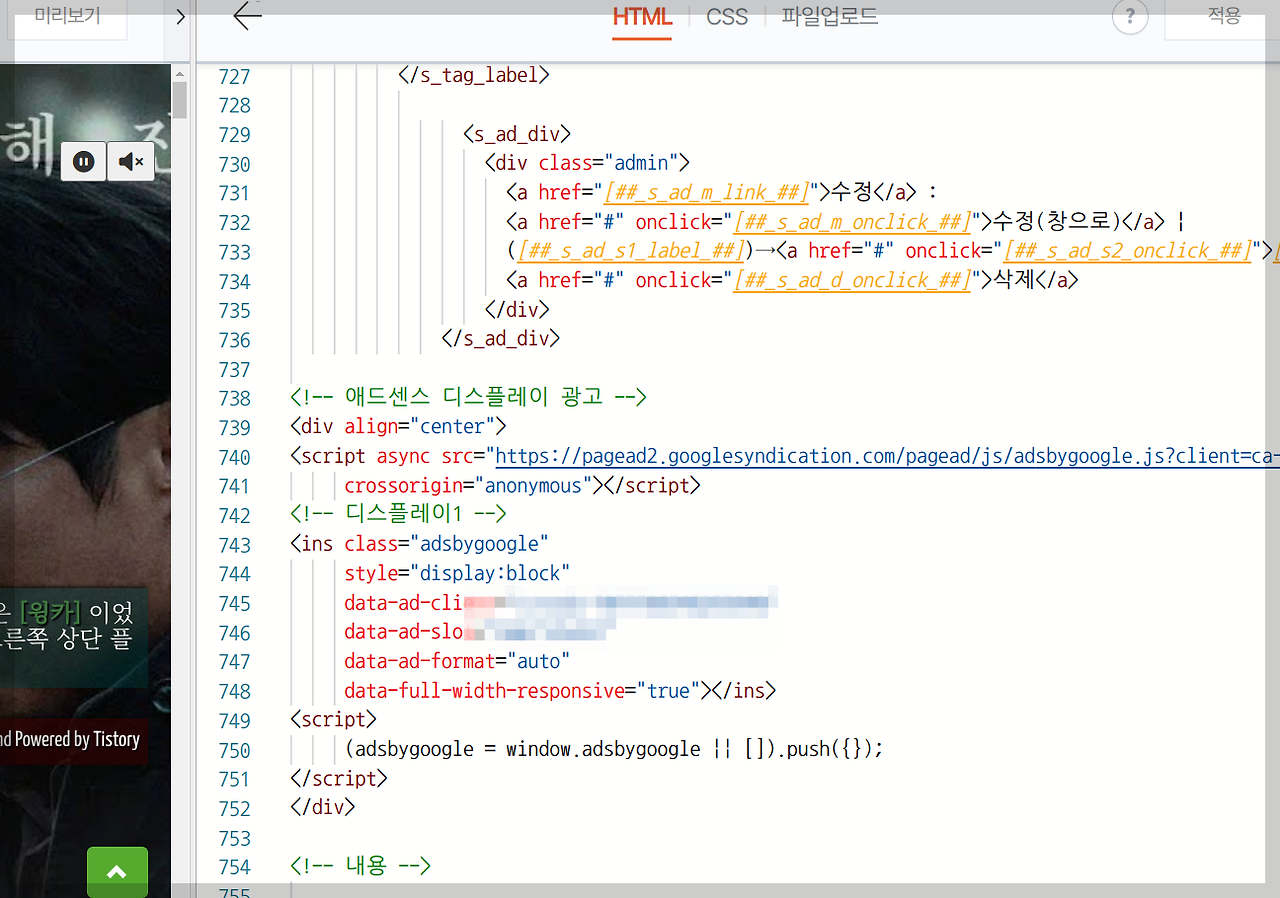Click the data-ad-format="auto" attribute
The height and width of the screenshot is (898, 1280).
[x=457, y=660]
